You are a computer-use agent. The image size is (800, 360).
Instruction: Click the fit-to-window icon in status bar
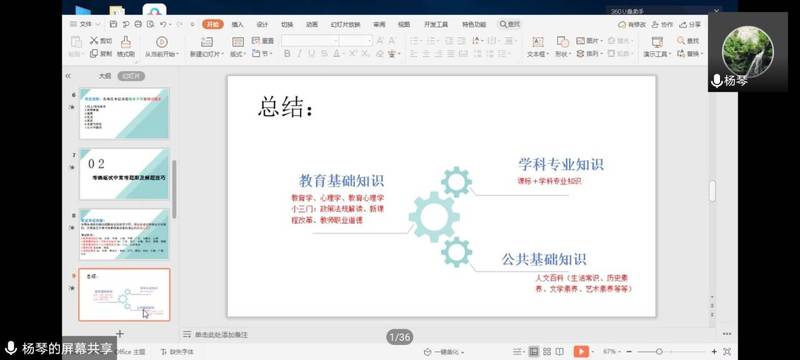pos(727,351)
